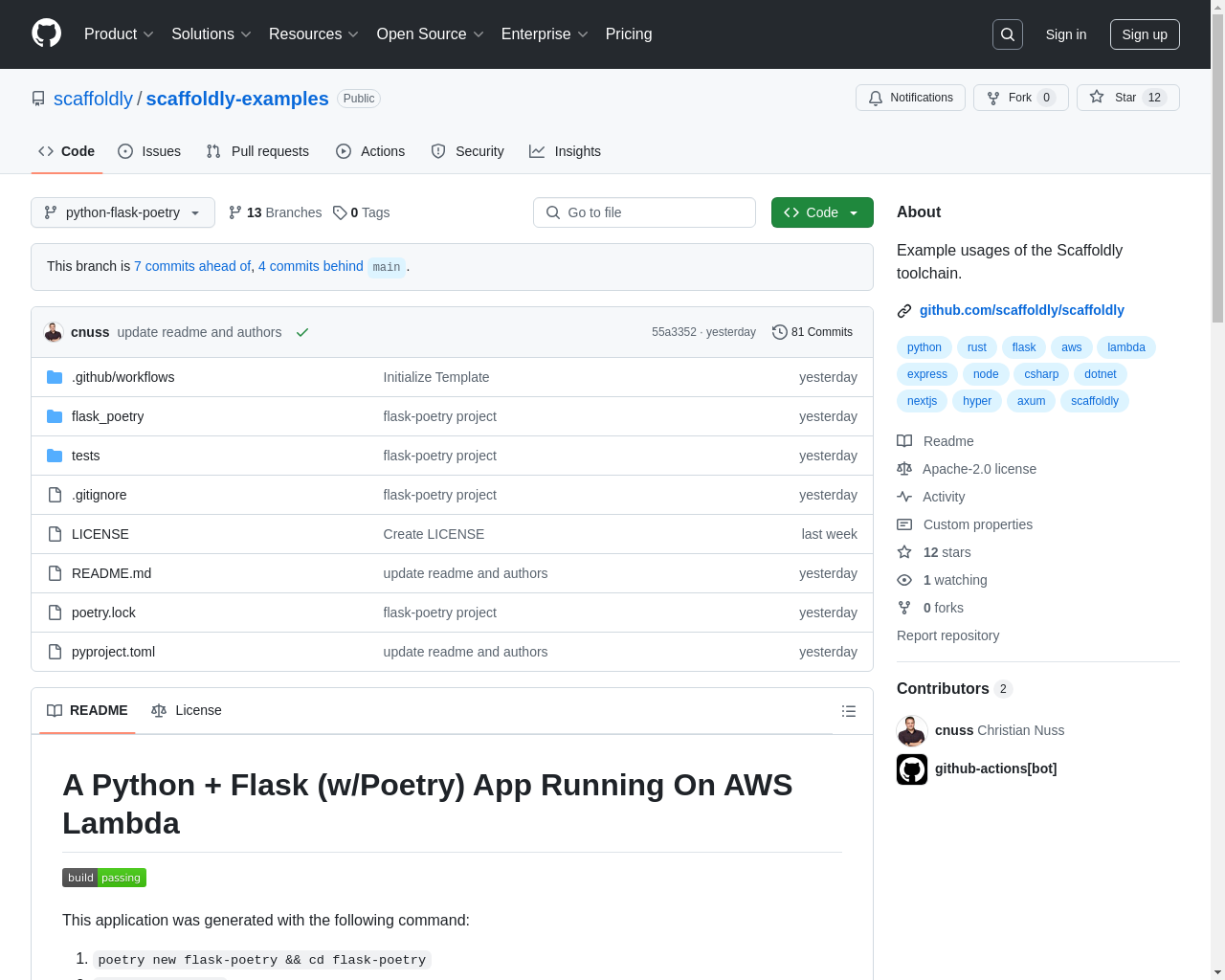1225x980 pixels.
Task: Click the fork icon in Fork button
Action: (993, 98)
